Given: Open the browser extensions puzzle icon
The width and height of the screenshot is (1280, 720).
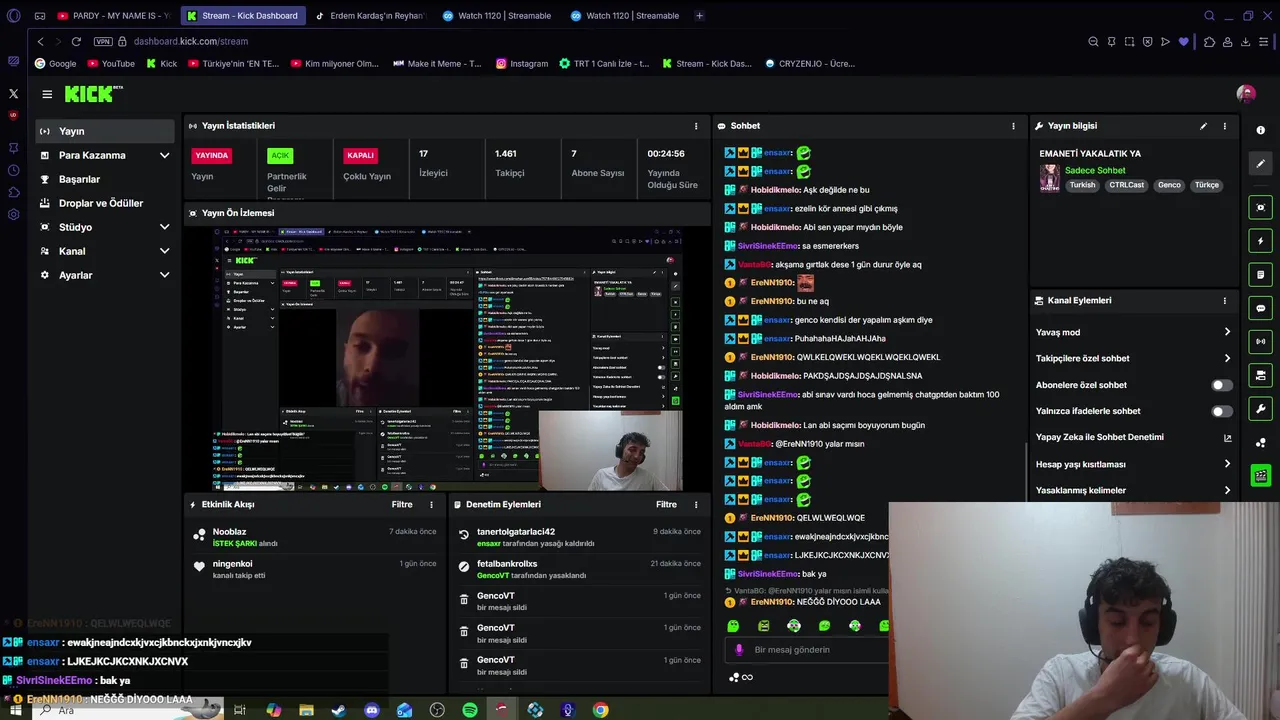Looking at the screenshot, I should click(x=1209, y=41).
